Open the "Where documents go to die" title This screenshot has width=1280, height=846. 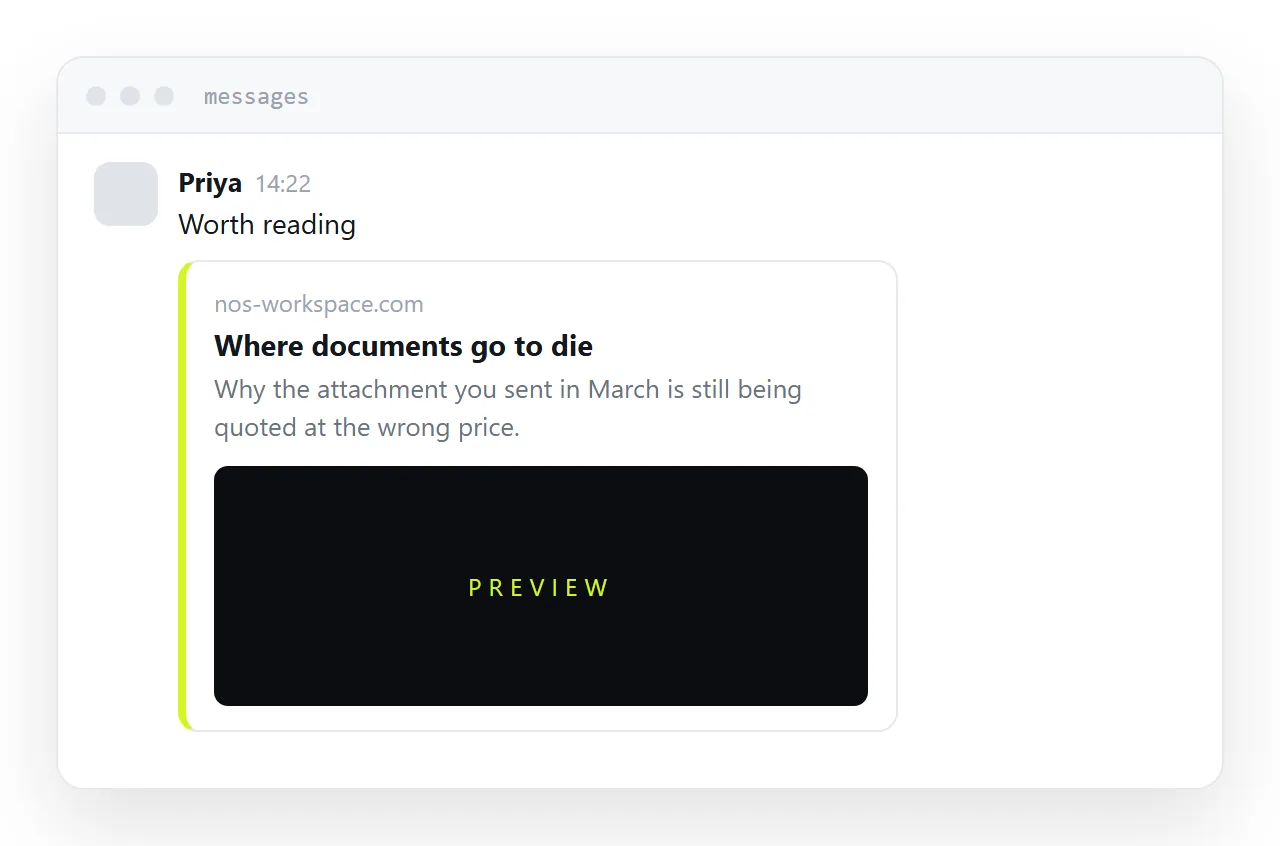point(403,346)
